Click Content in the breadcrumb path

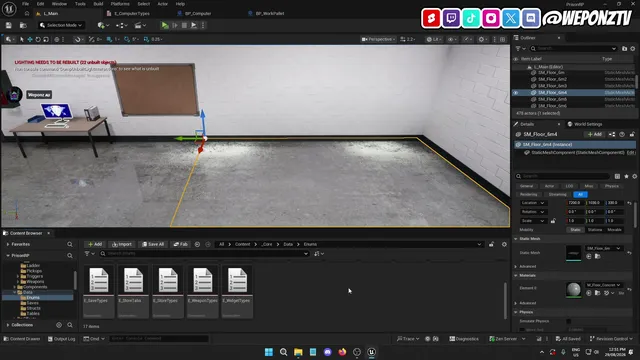[242, 244]
